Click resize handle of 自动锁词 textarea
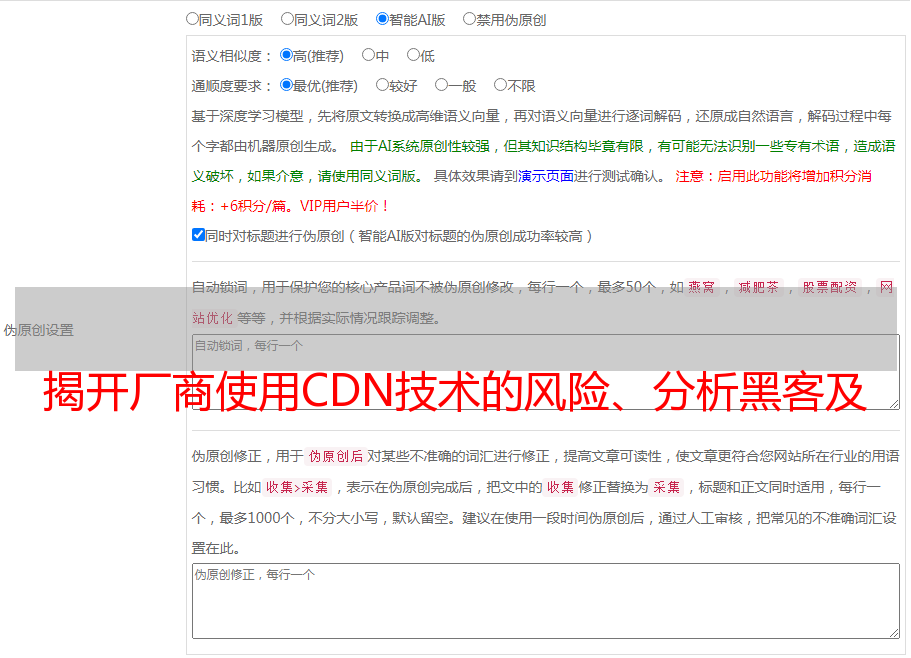This screenshot has height=658, width=911. coord(894,404)
